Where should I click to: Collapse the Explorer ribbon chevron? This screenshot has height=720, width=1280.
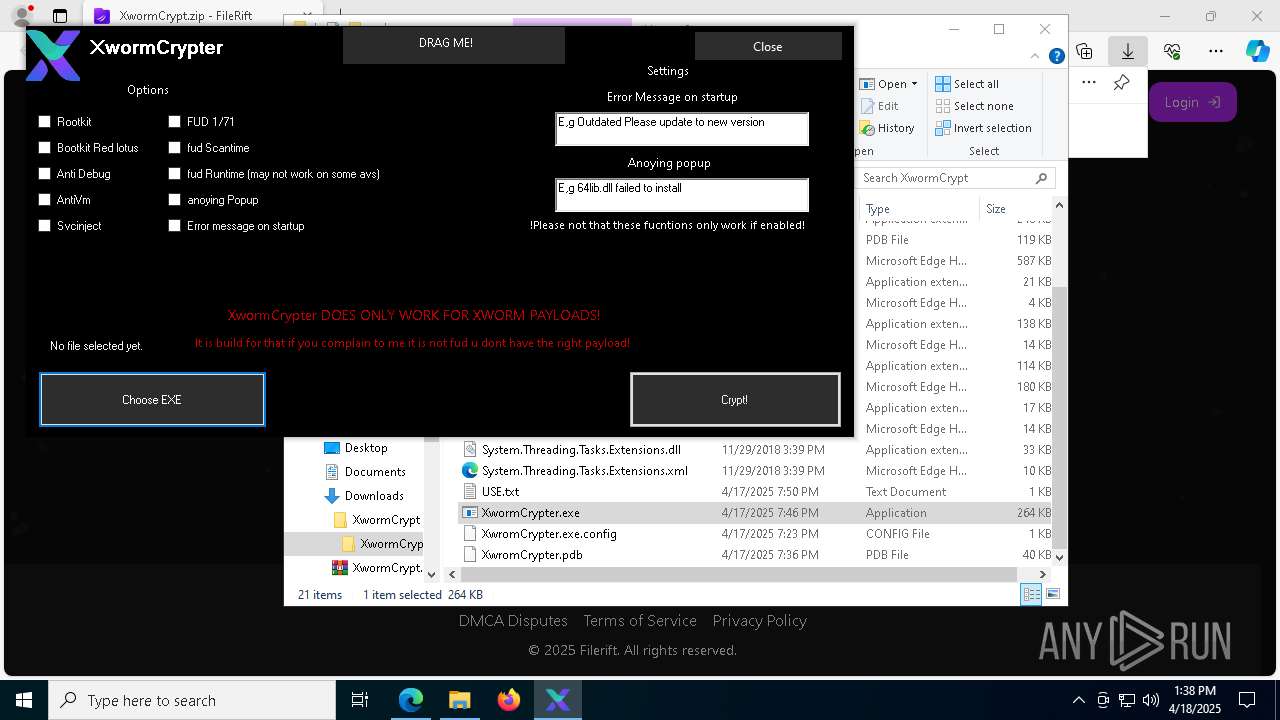[1034, 57]
